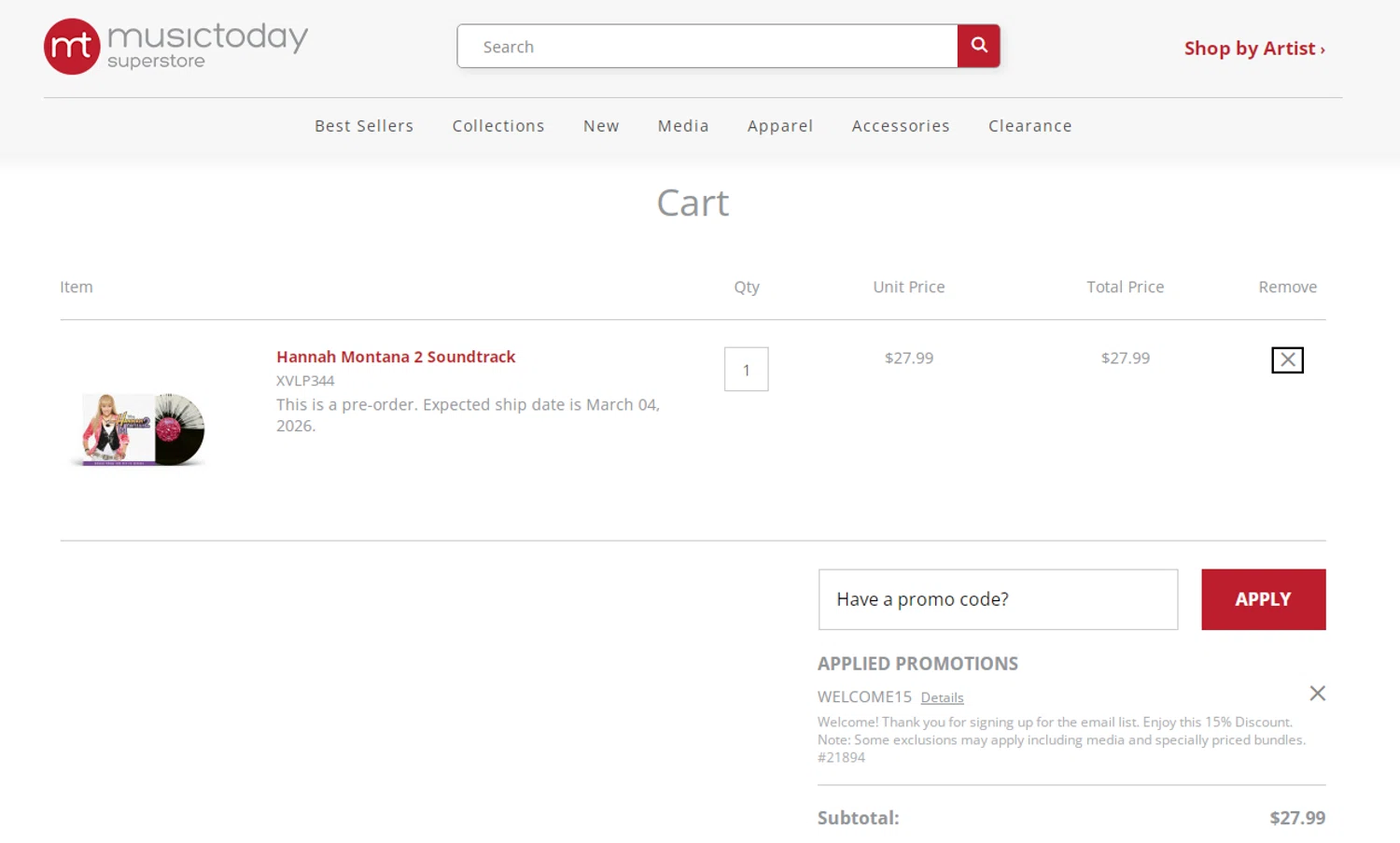View Accessories category

click(901, 126)
